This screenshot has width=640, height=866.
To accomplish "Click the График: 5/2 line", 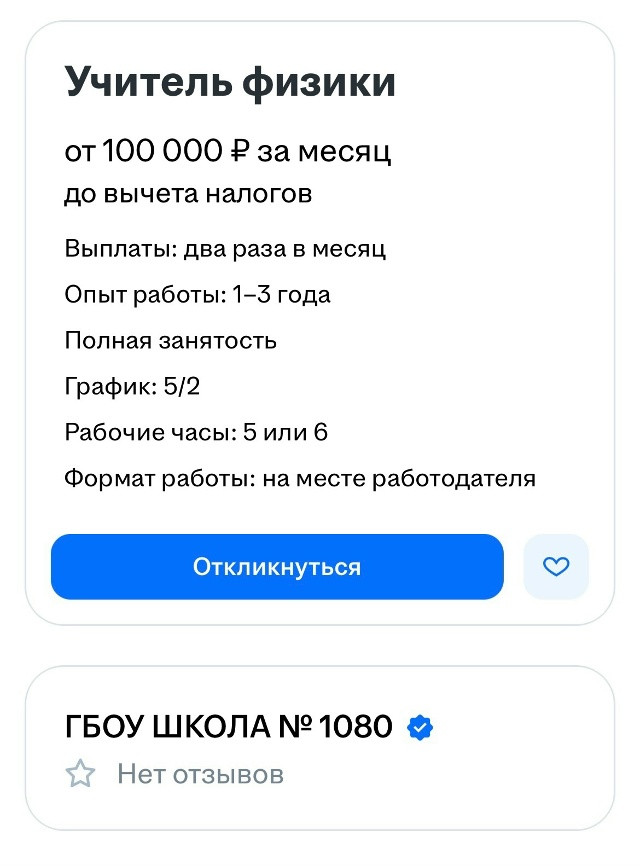I will (133, 386).
